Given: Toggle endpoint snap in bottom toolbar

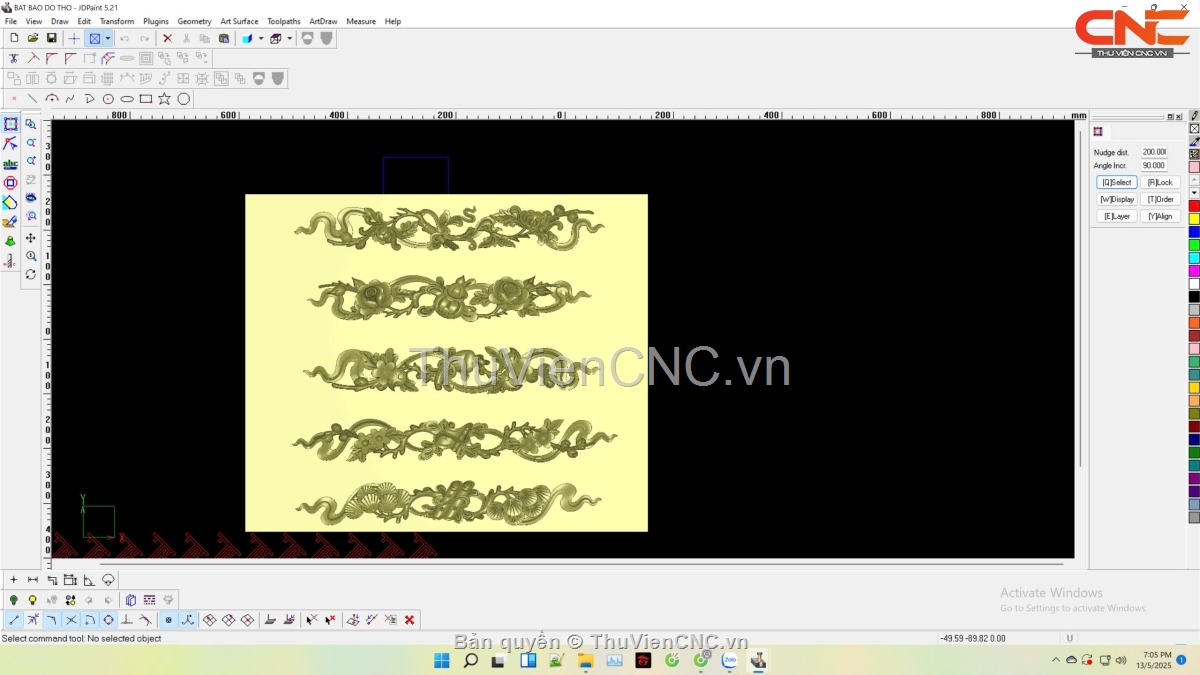Looking at the screenshot, I should (x=14, y=620).
